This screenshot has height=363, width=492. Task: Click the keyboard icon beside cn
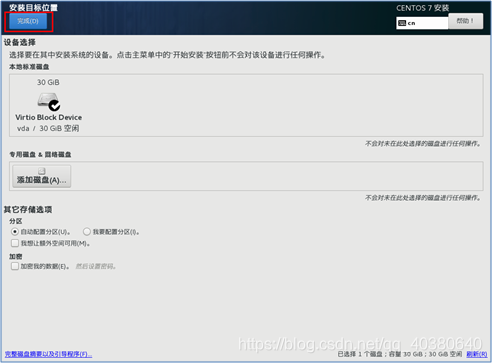pos(402,23)
